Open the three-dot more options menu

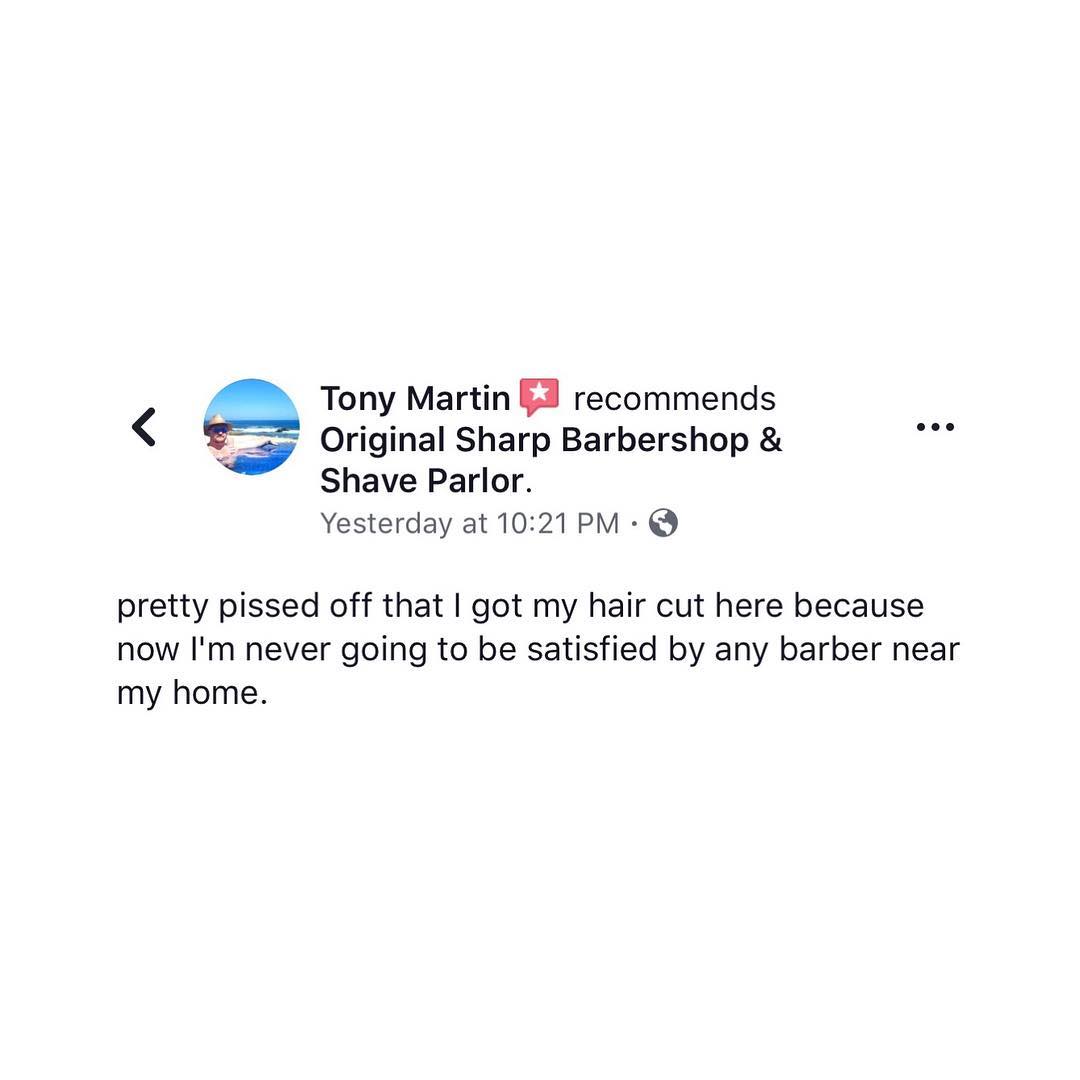pyautogui.click(x=935, y=427)
